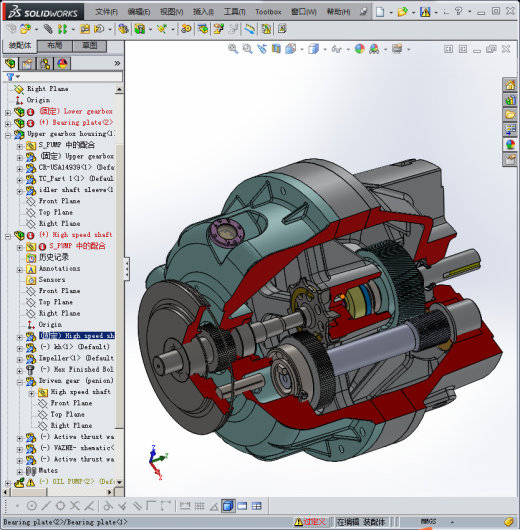
Task: Click the 过定义 warning status button
Action: [310, 522]
